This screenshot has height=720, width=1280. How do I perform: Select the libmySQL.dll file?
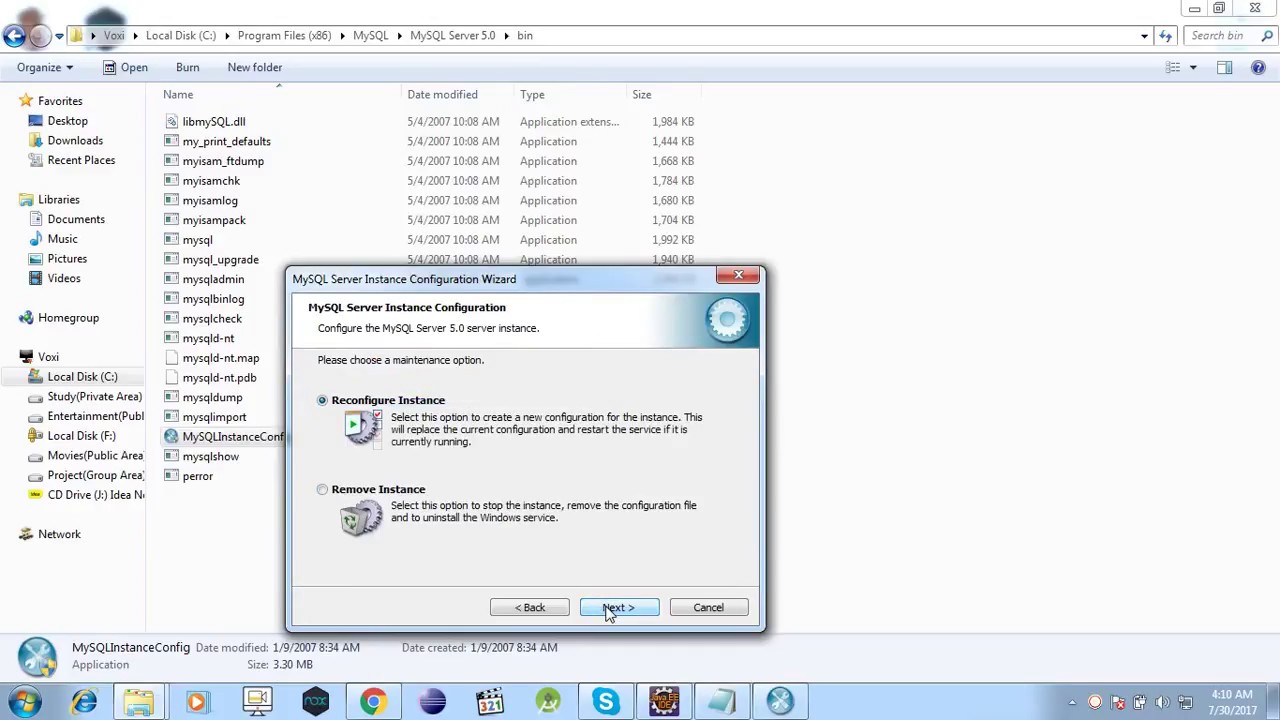[213, 121]
